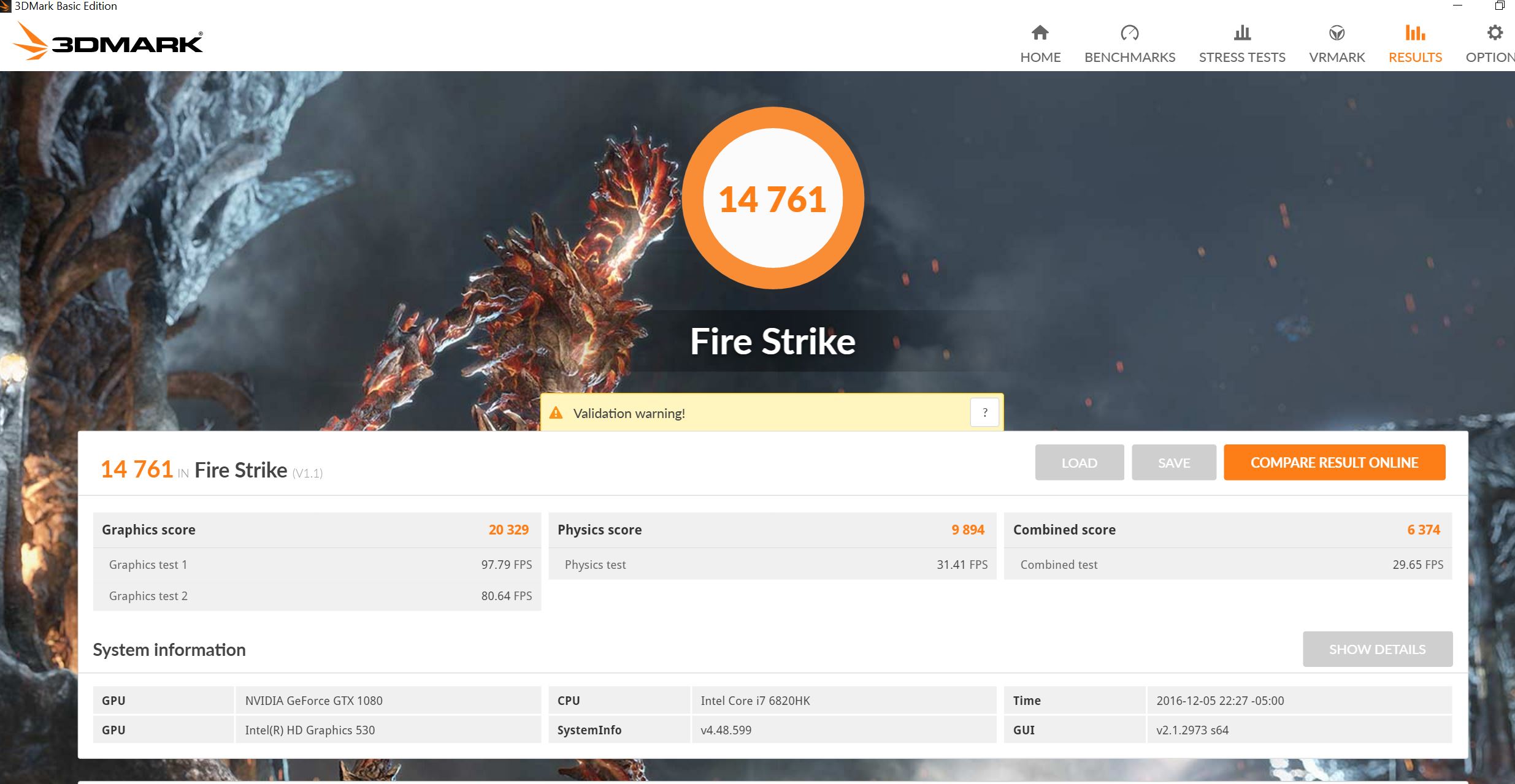Click the 80.64 FPS value
1515x784 pixels.
pyautogui.click(x=507, y=596)
